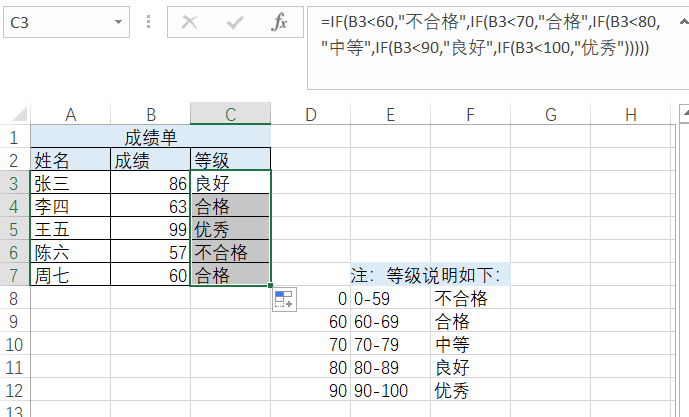This screenshot has width=689, height=417.
Task: Click the grade cell 良好 in row 3
Action: coord(231,182)
